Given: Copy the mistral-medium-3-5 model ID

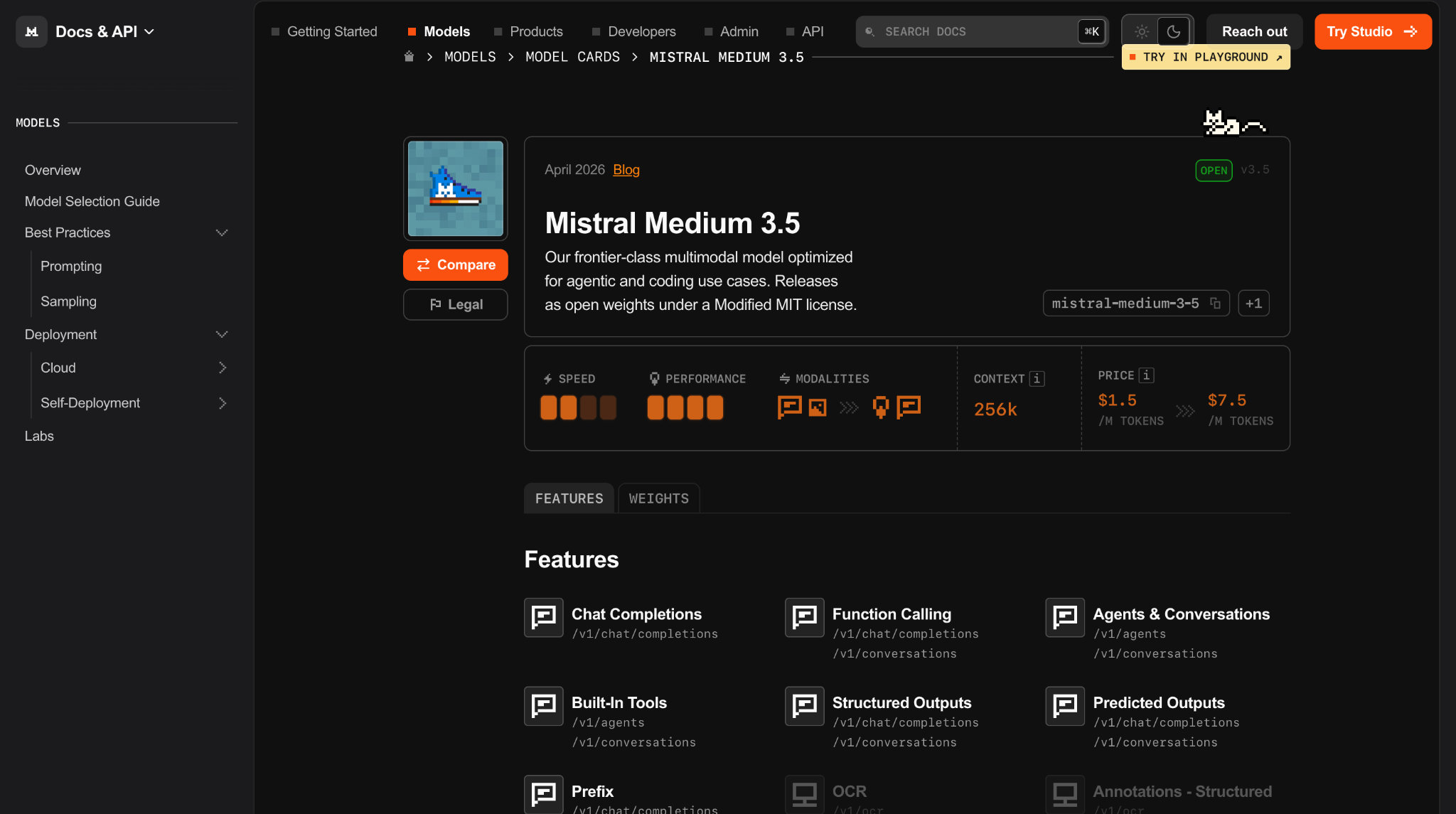Looking at the screenshot, I should click(x=1216, y=304).
